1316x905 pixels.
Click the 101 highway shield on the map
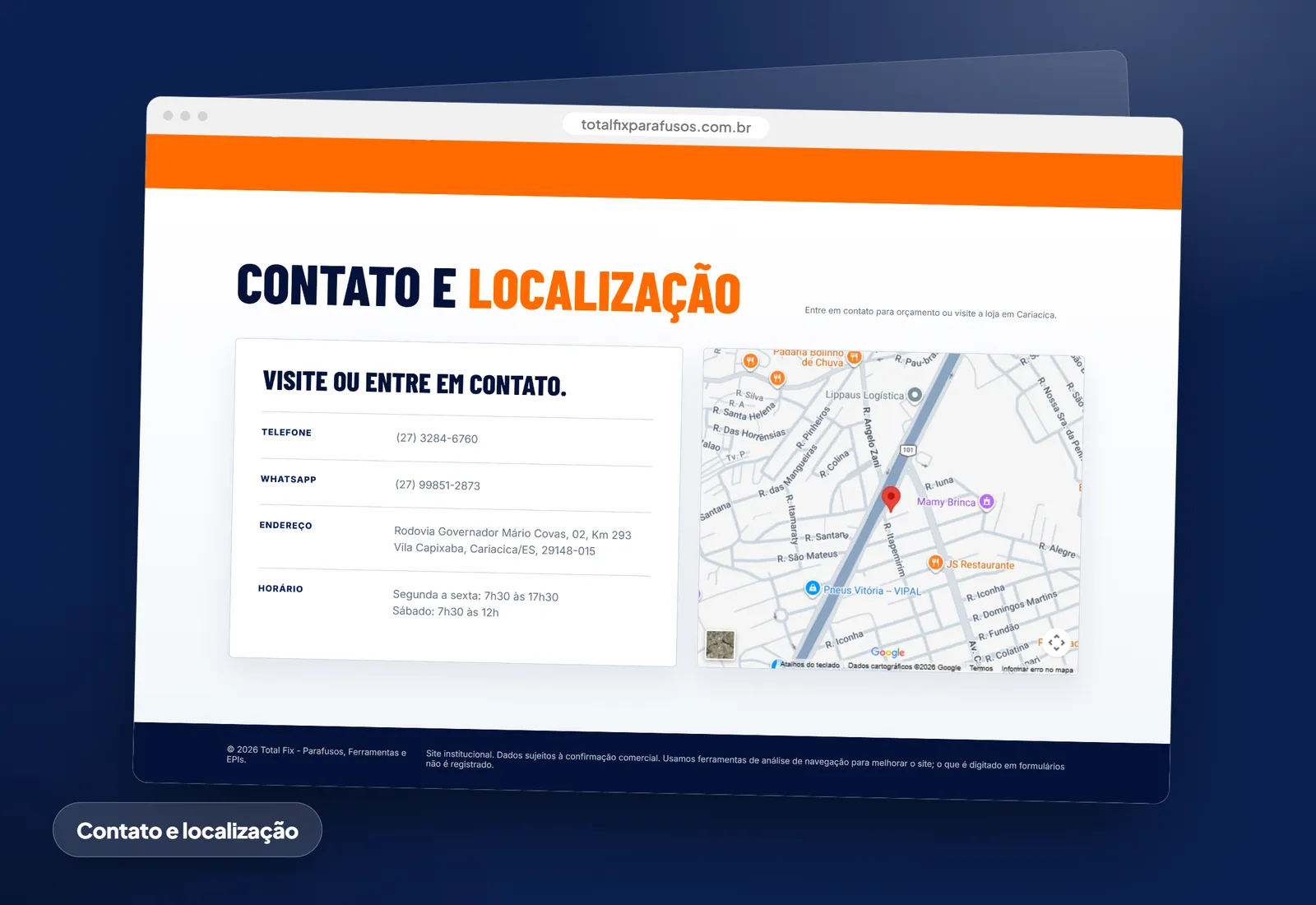click(x=908, y=450)
